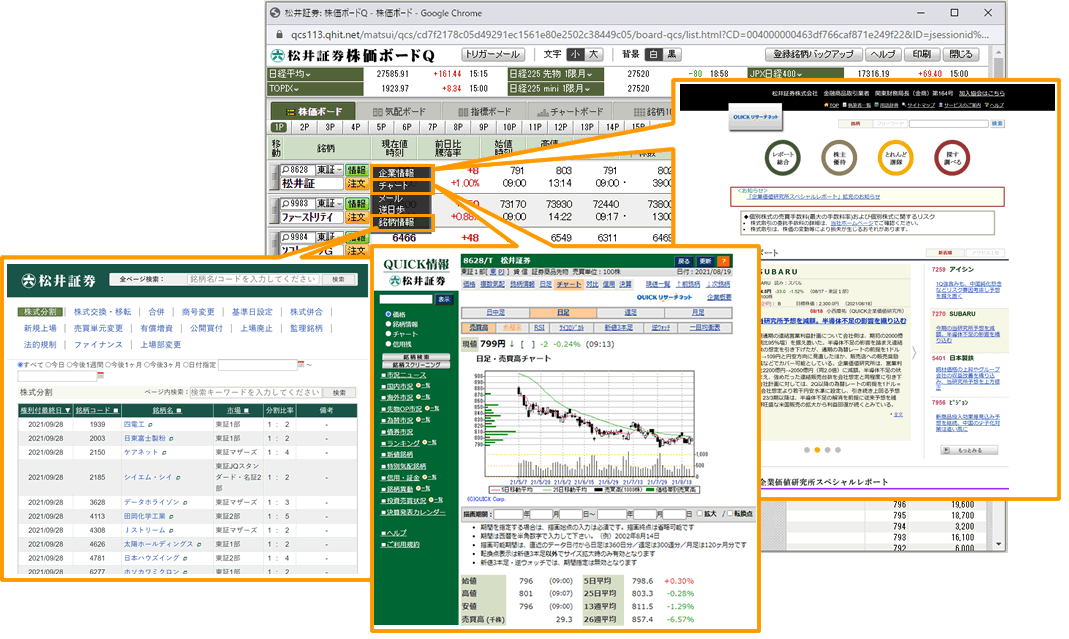Select the second carousel dot under SUBARU report
Image resolution: width=1069 pixels, height=639 pixels.
click(817, 450)
